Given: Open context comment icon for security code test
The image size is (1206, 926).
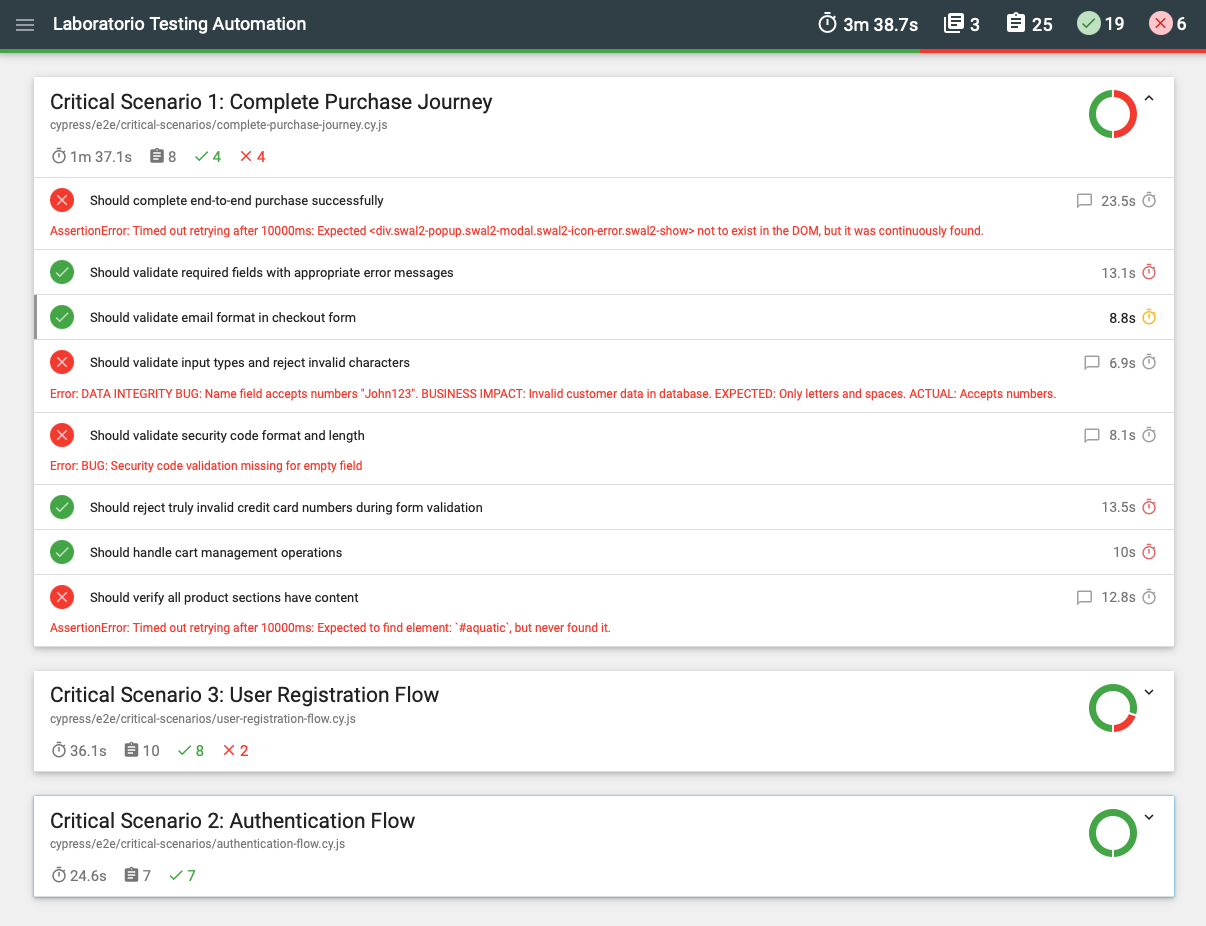Looking at the screenshot, I should [x=1092, y=436].
